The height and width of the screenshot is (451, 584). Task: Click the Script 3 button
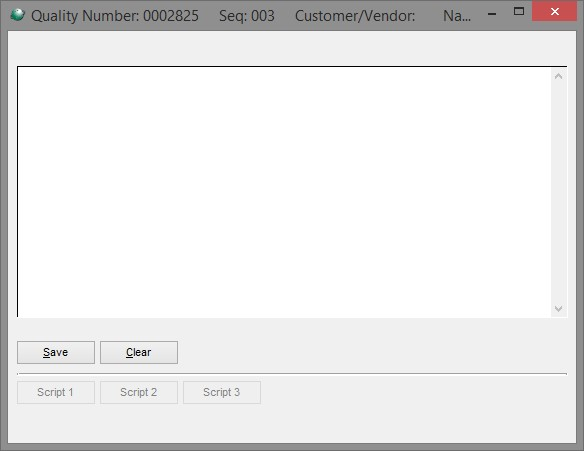(222, 392)
